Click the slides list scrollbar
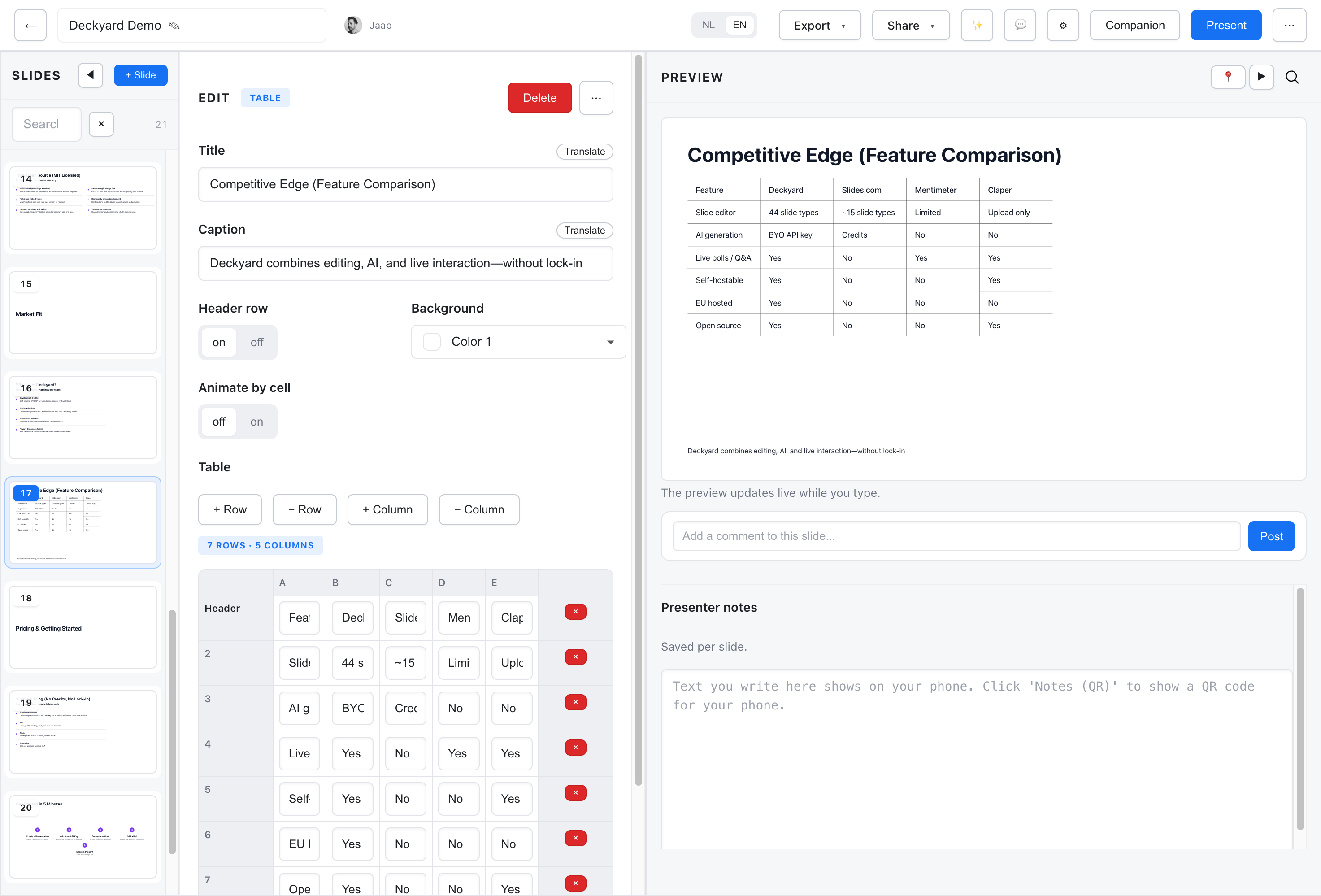This screenshot has width=1321, height=896. (172, 732)
